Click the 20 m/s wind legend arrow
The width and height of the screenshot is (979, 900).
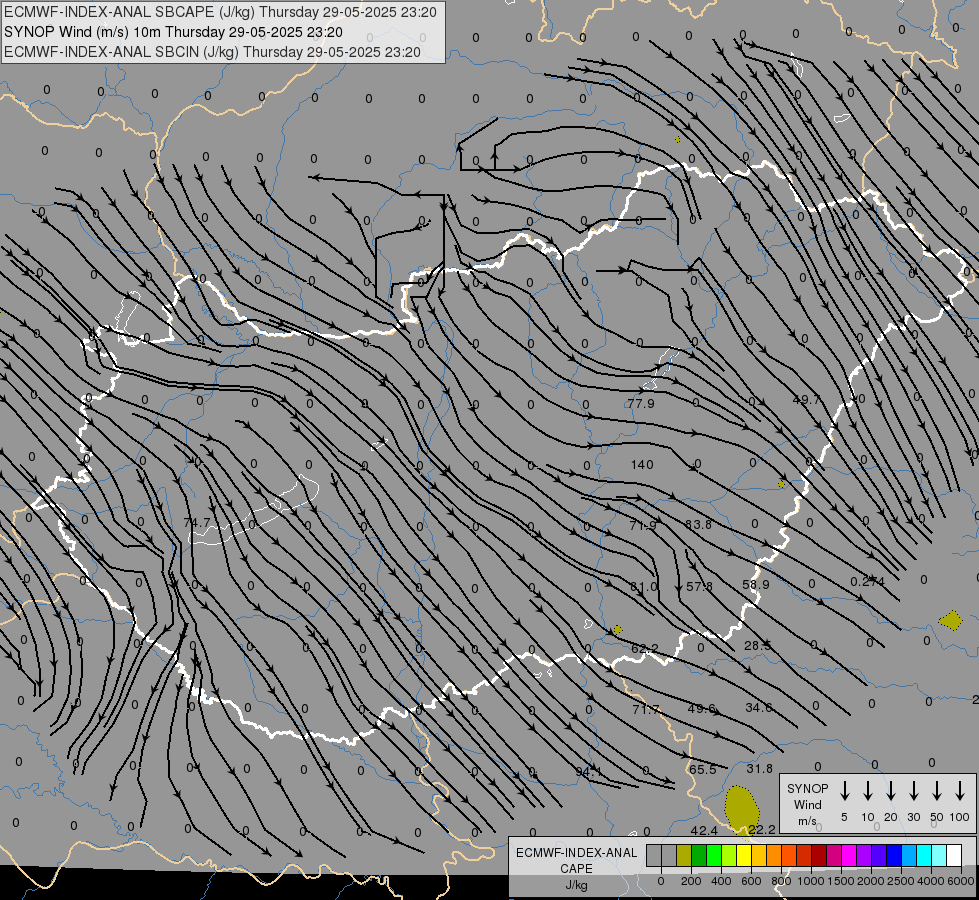click(891, 790)
